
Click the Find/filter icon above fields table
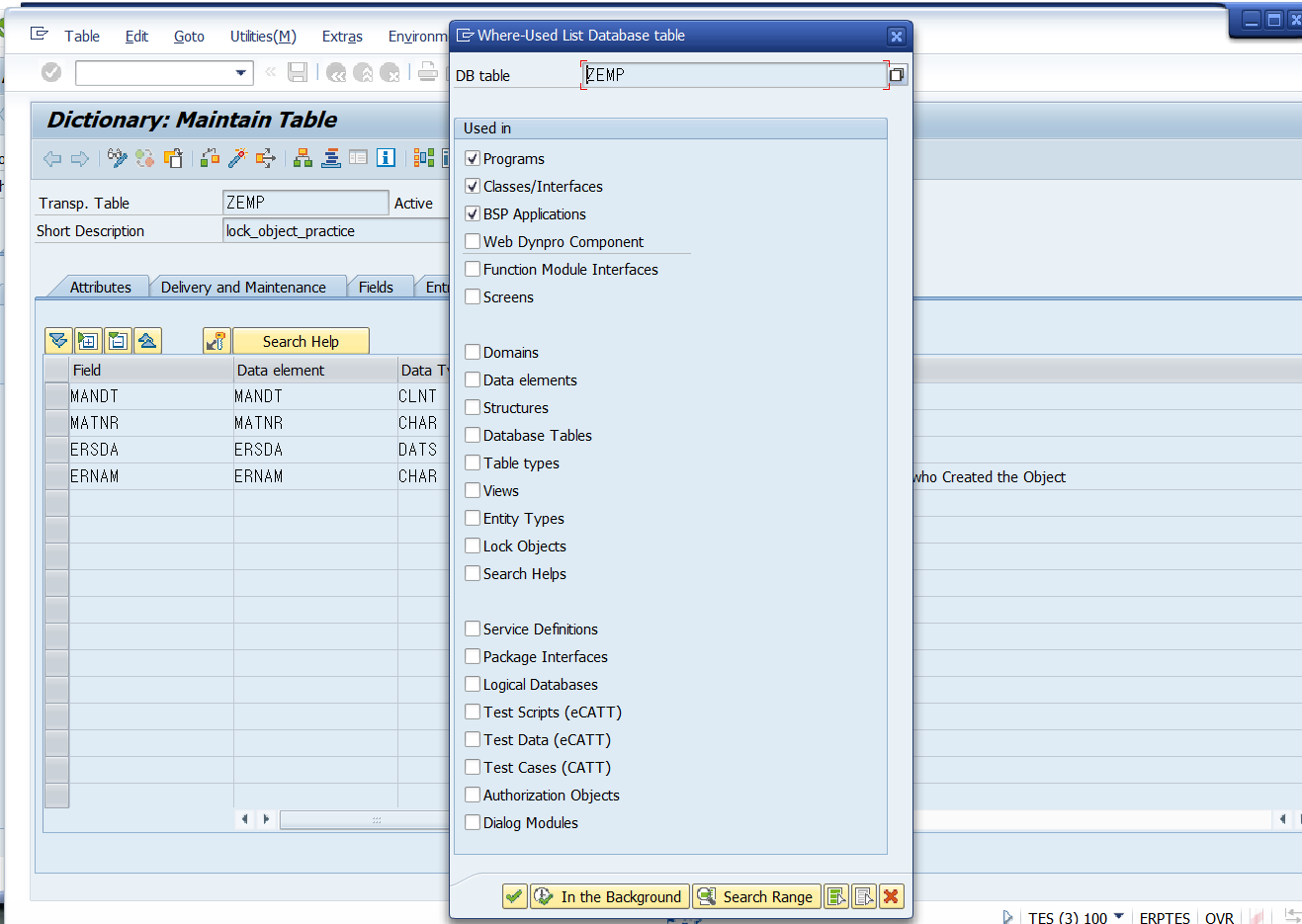click(58, 341)
